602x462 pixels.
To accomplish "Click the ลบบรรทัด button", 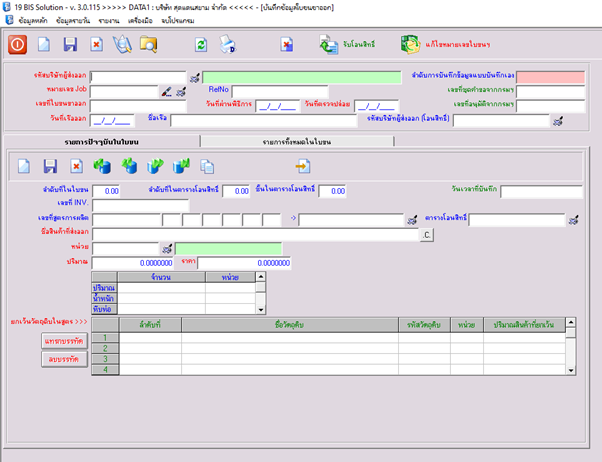I will (64, 359).
